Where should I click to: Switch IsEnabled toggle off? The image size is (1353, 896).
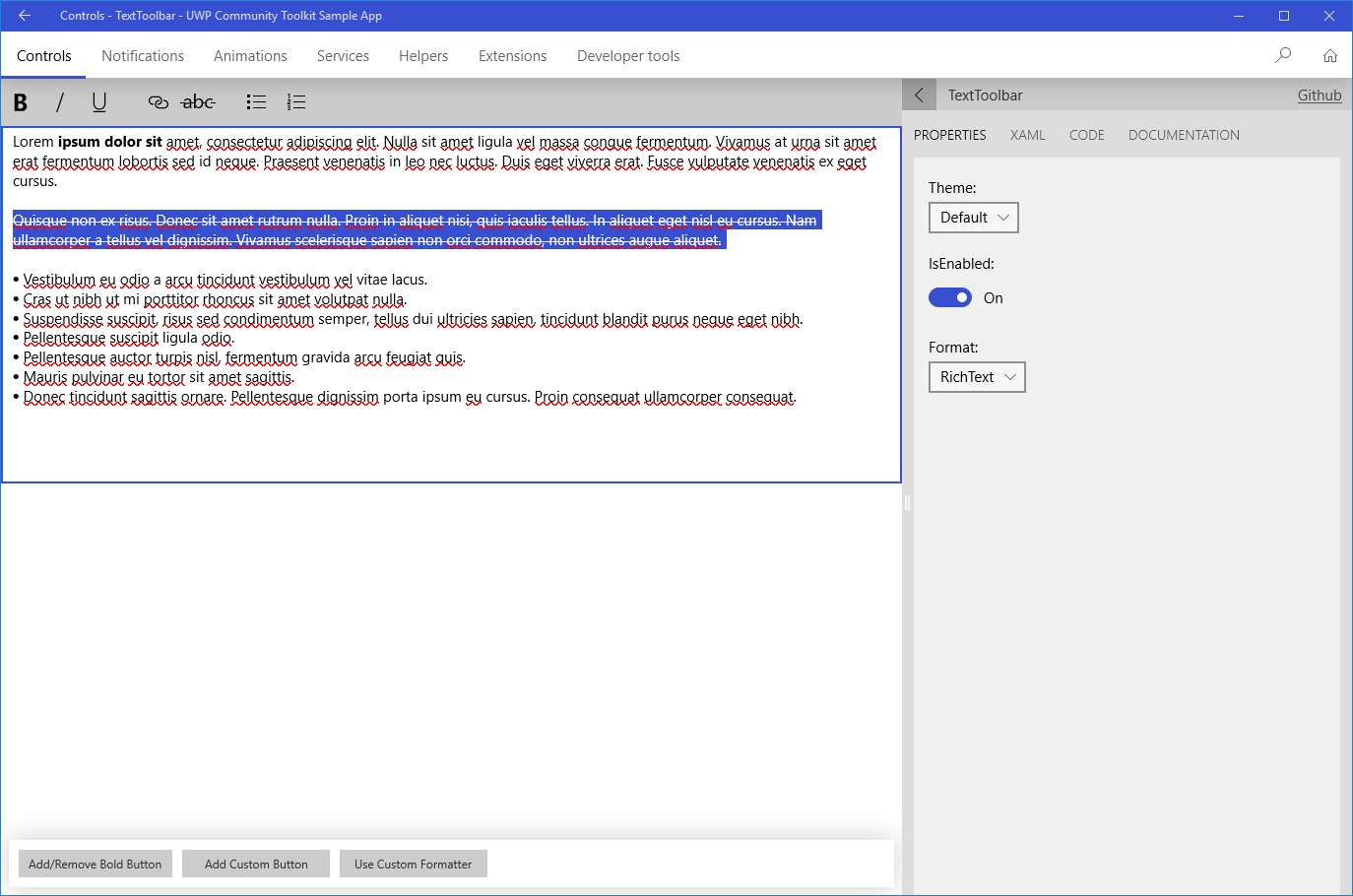pyautogui.click(x=950, y=298)
